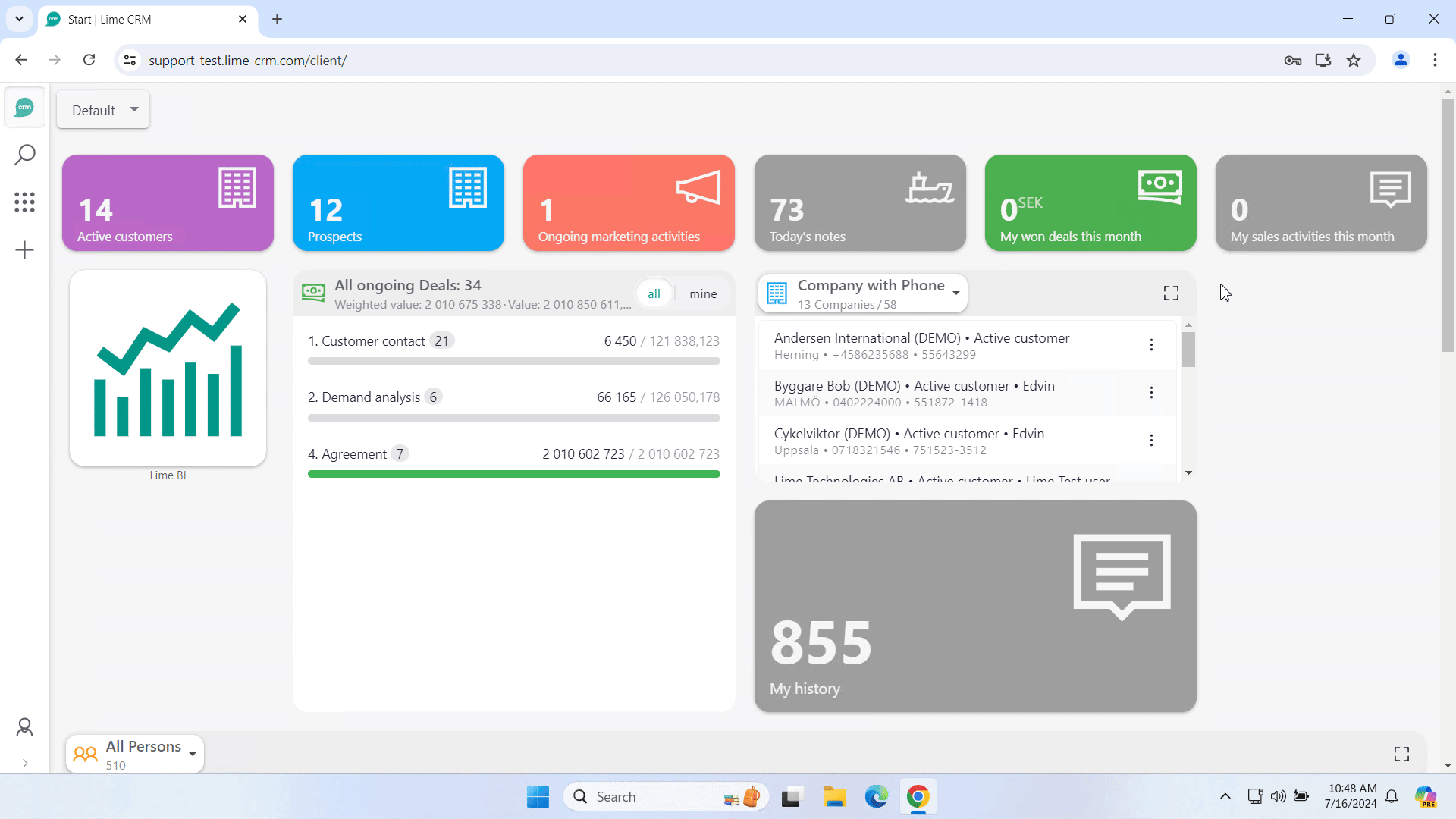Open the All Persons filter dropdown

135,755
